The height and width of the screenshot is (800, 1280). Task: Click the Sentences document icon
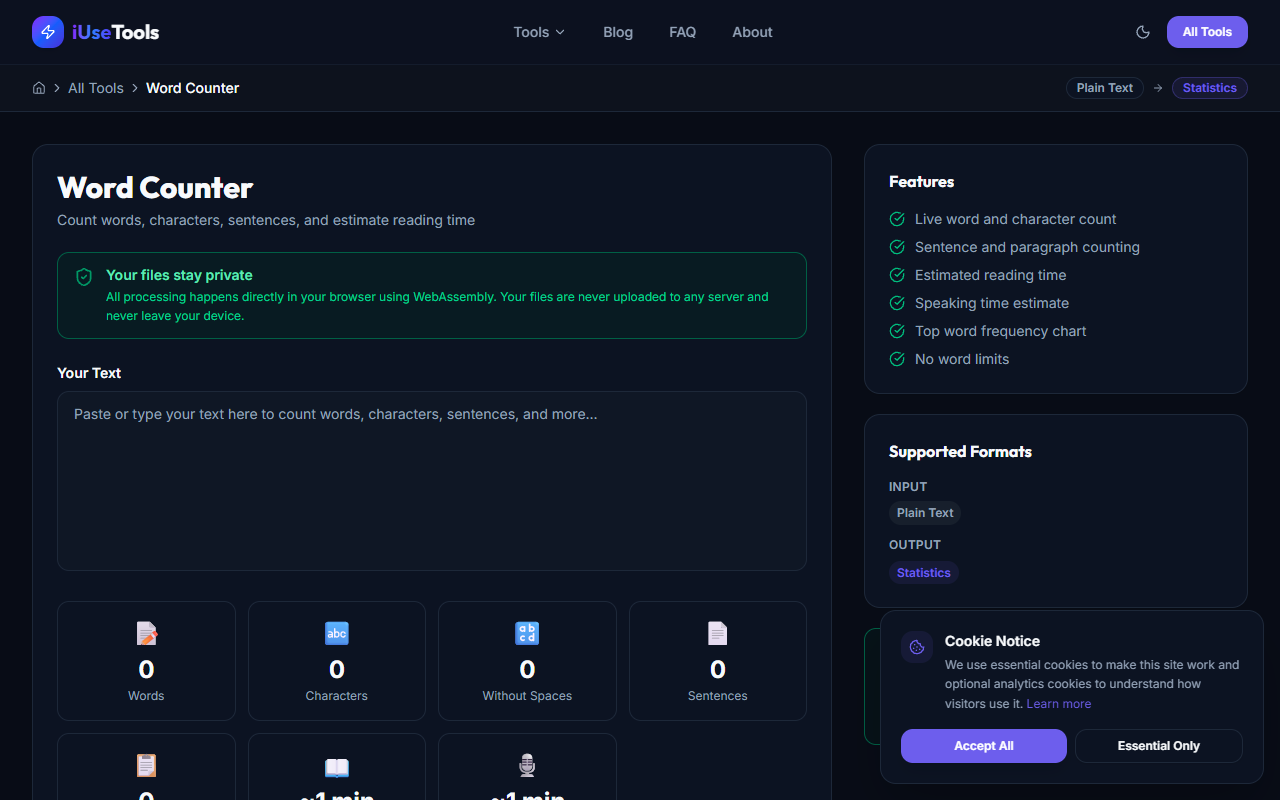717,633
